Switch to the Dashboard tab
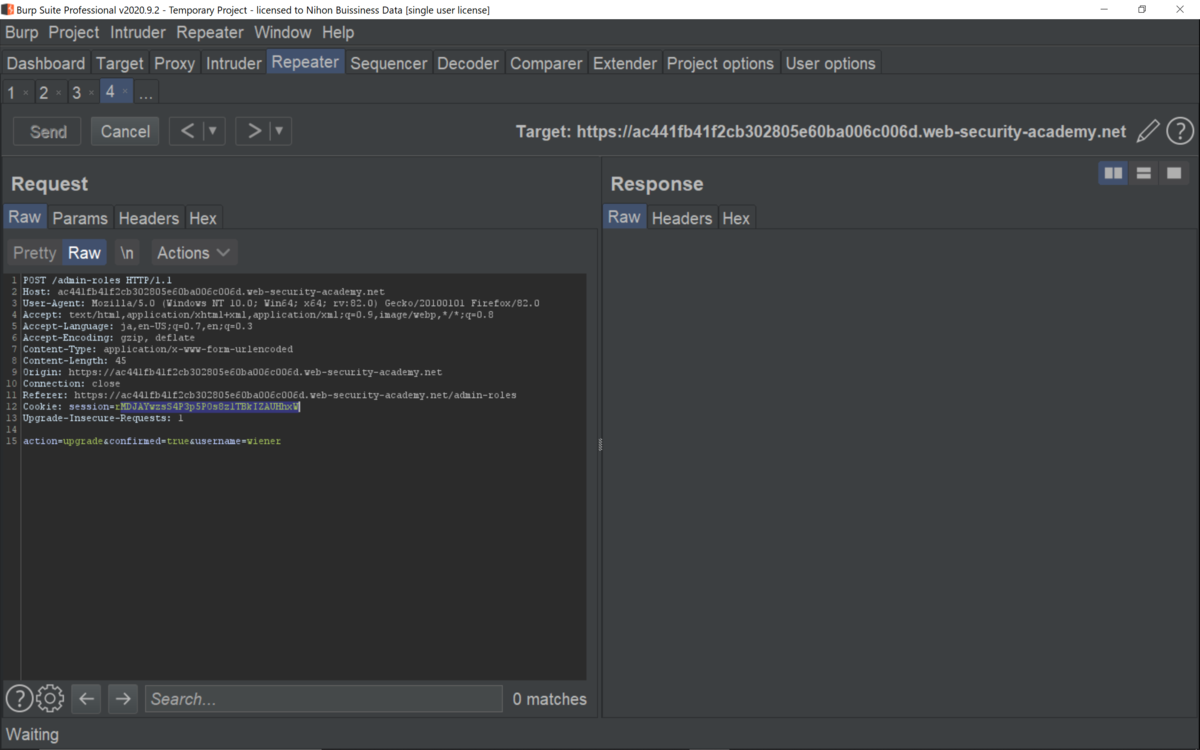Viewport: 1200px width, 750px height. click(x=46, y=63)
